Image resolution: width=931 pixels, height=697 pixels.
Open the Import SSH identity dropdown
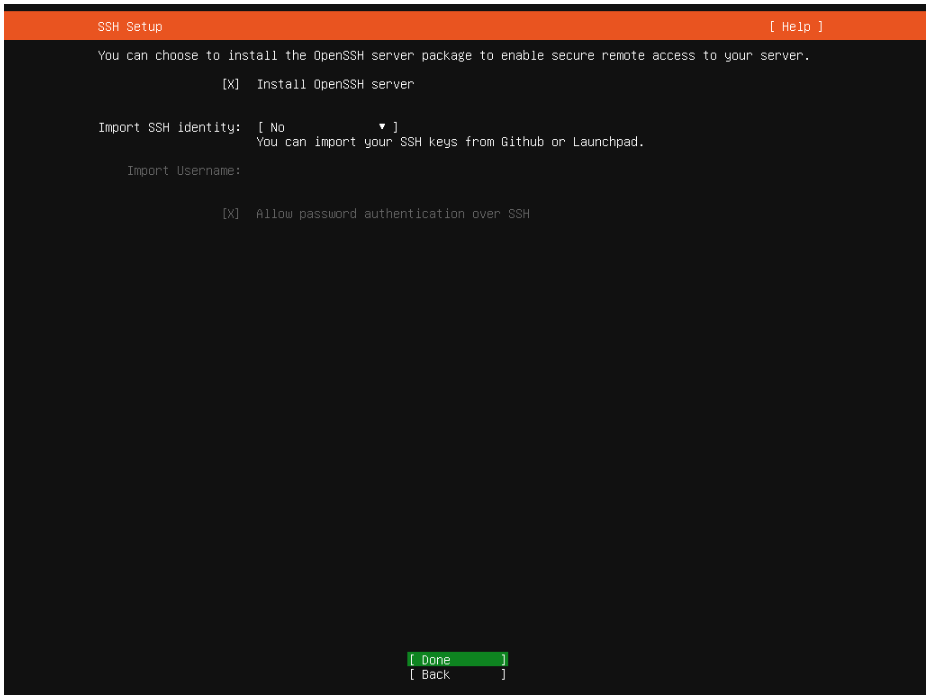328,127
